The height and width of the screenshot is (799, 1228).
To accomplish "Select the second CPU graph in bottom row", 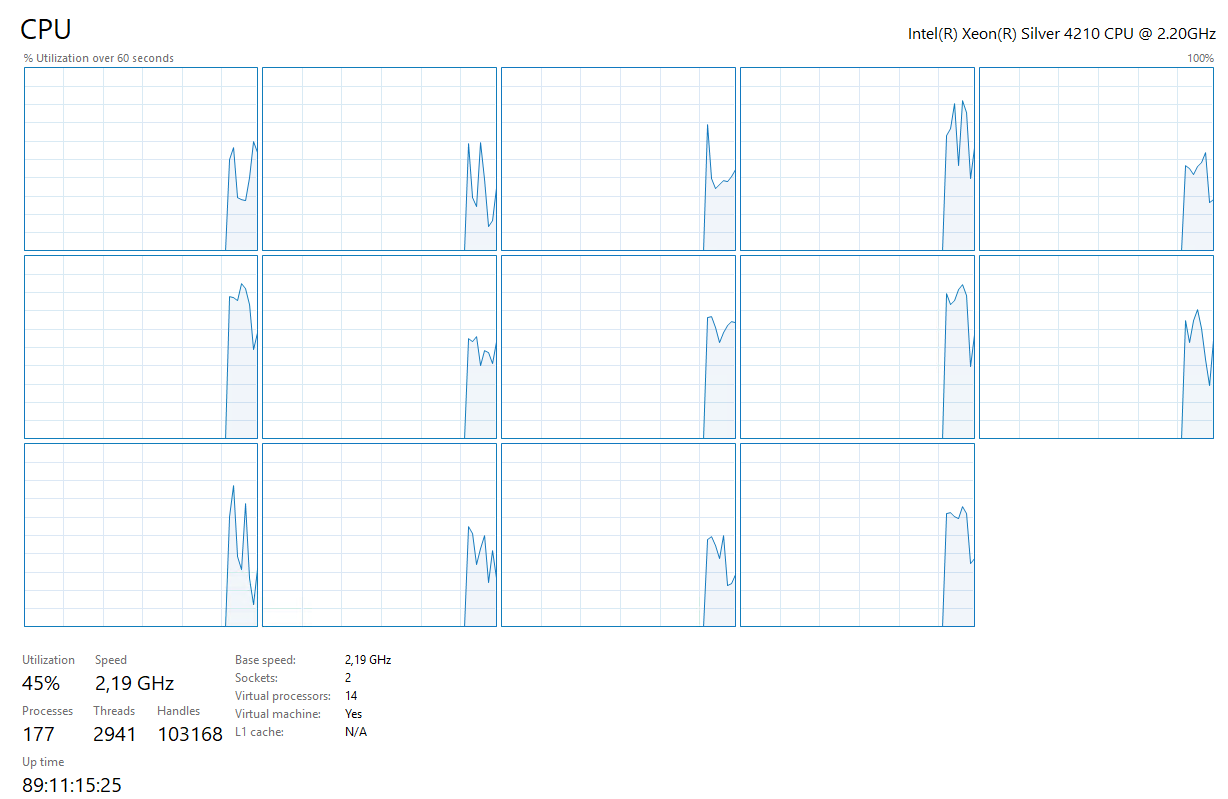I will point(380,535).
